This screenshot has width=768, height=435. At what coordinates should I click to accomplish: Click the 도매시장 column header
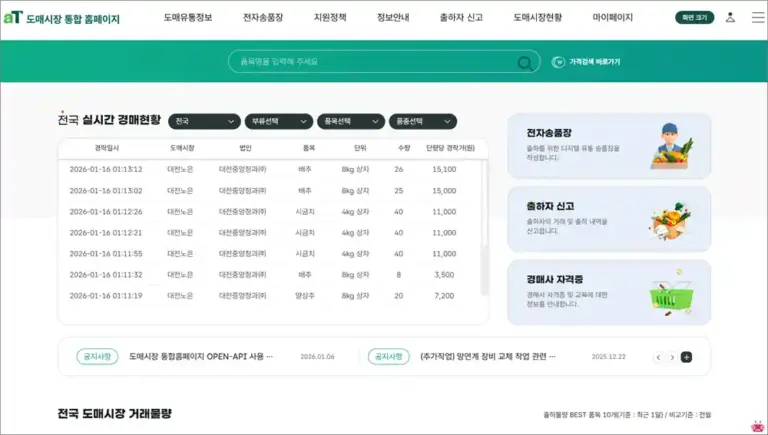point(182,148)
